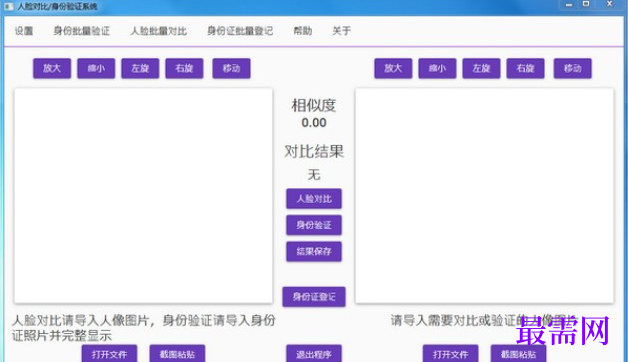Click the left panel 放大 button
This screenshot has height=362, width=628.
(52, 68)
